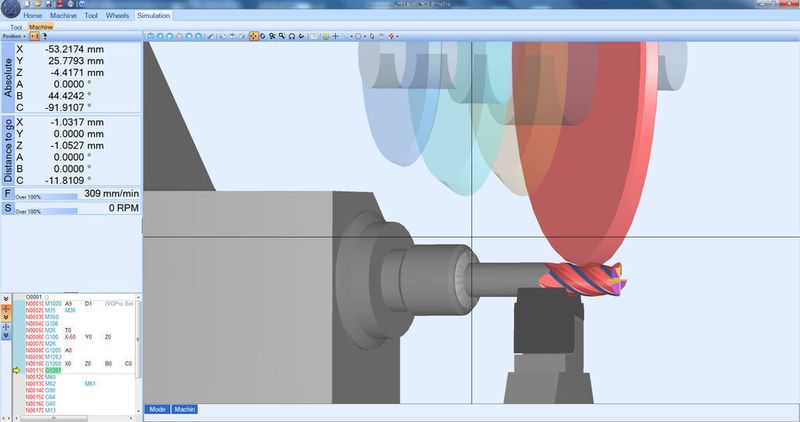Toggle the orange position display button

click(34, 36)
